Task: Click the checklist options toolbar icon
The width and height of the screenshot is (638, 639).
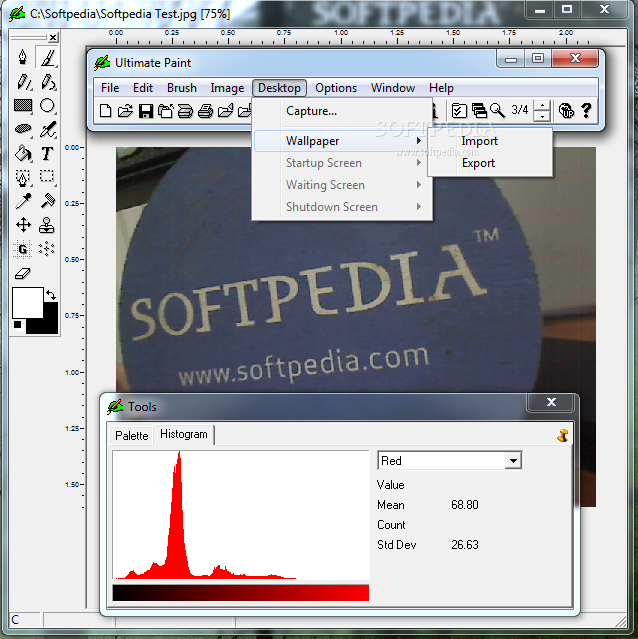Action: [x=459, y=110]
